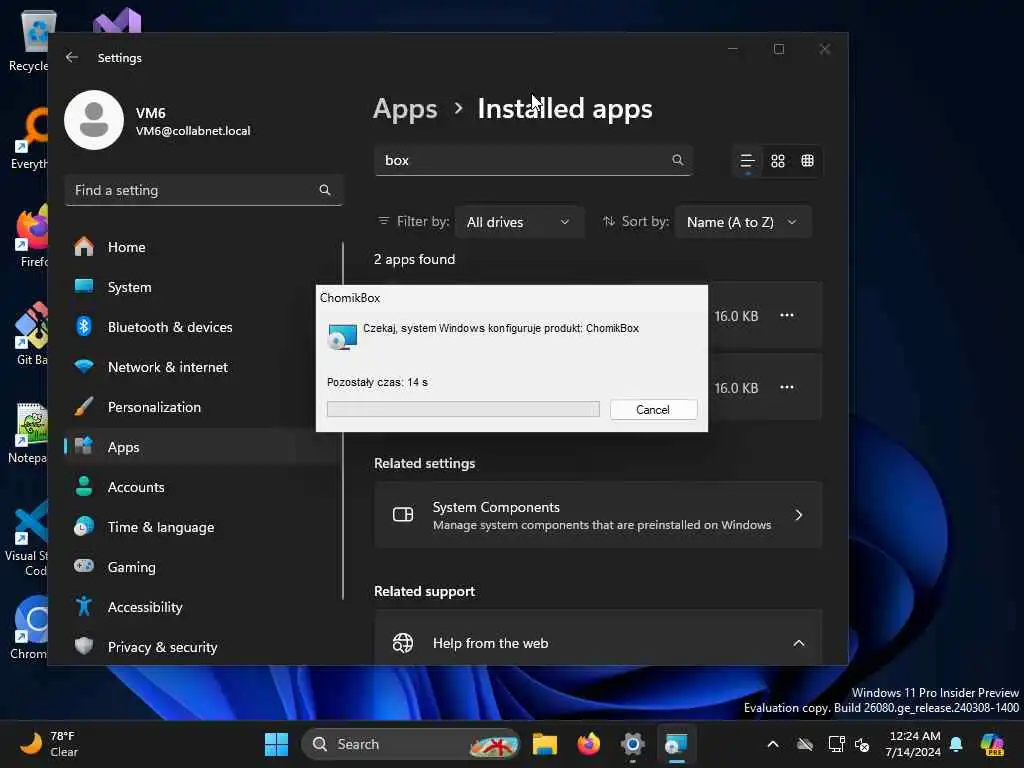This screenshot has height=768, width=1024.
Task: Open System Components related setting
Action: [598, 515]
